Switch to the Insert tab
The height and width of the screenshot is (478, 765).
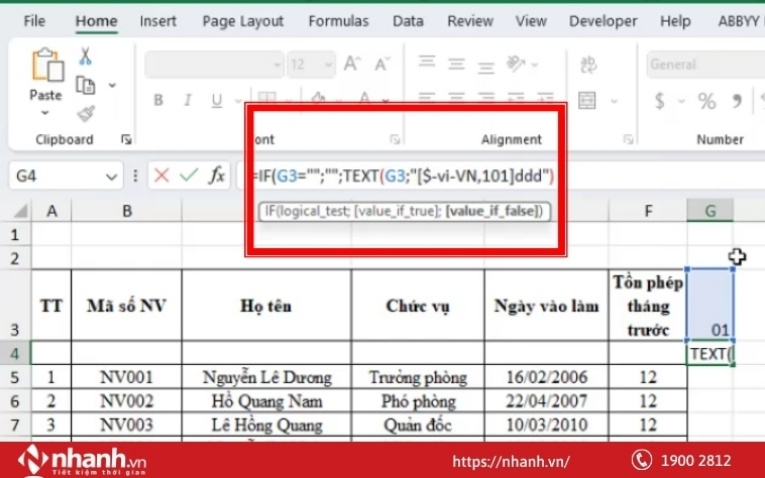158,21
